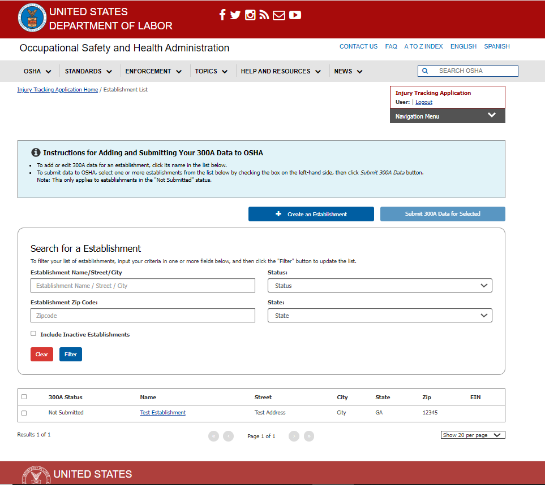Expand the OSHA menu
Screen dimensions: 545x485
38,71
